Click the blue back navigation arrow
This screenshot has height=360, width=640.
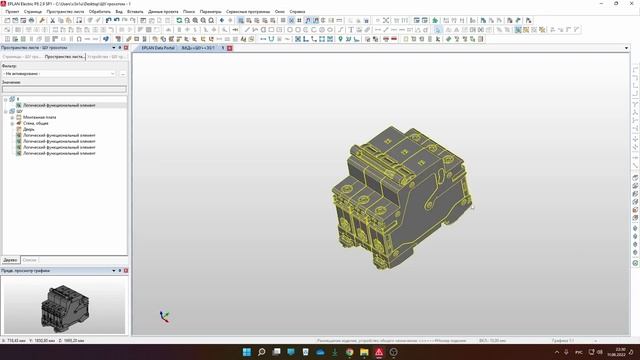click(222, 20)
